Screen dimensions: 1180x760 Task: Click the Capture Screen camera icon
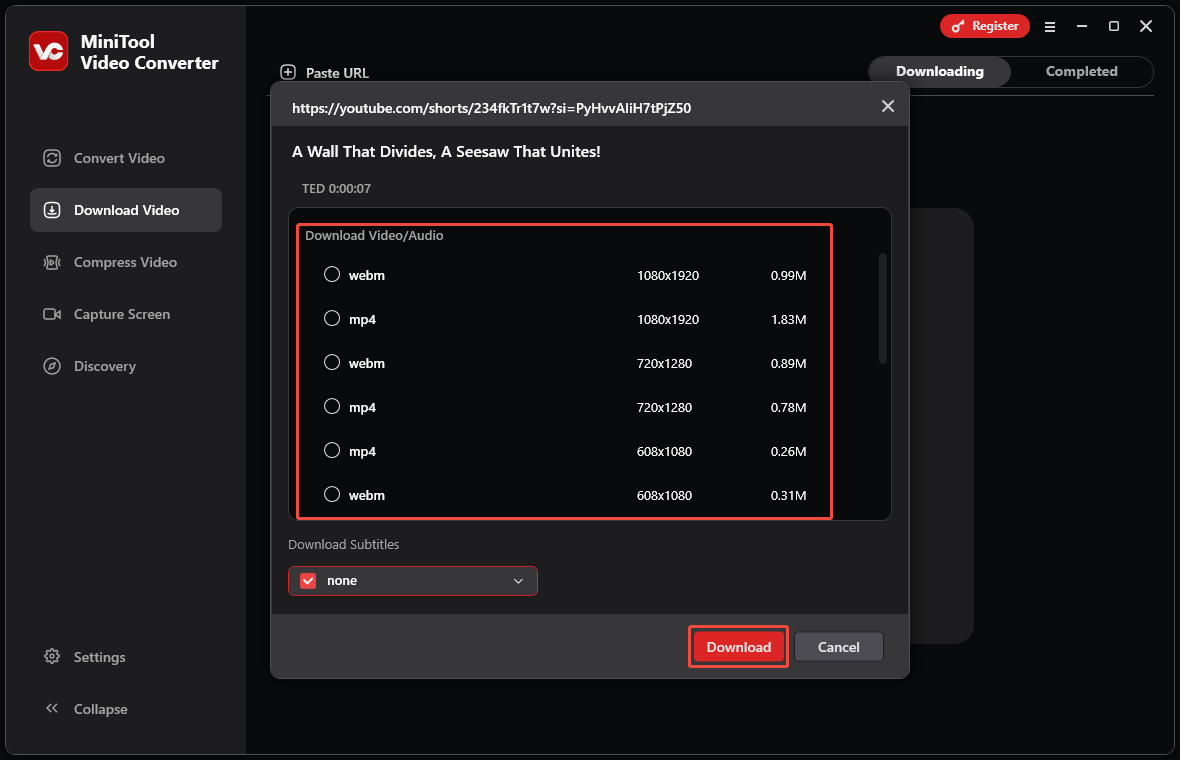click(52, 314)
